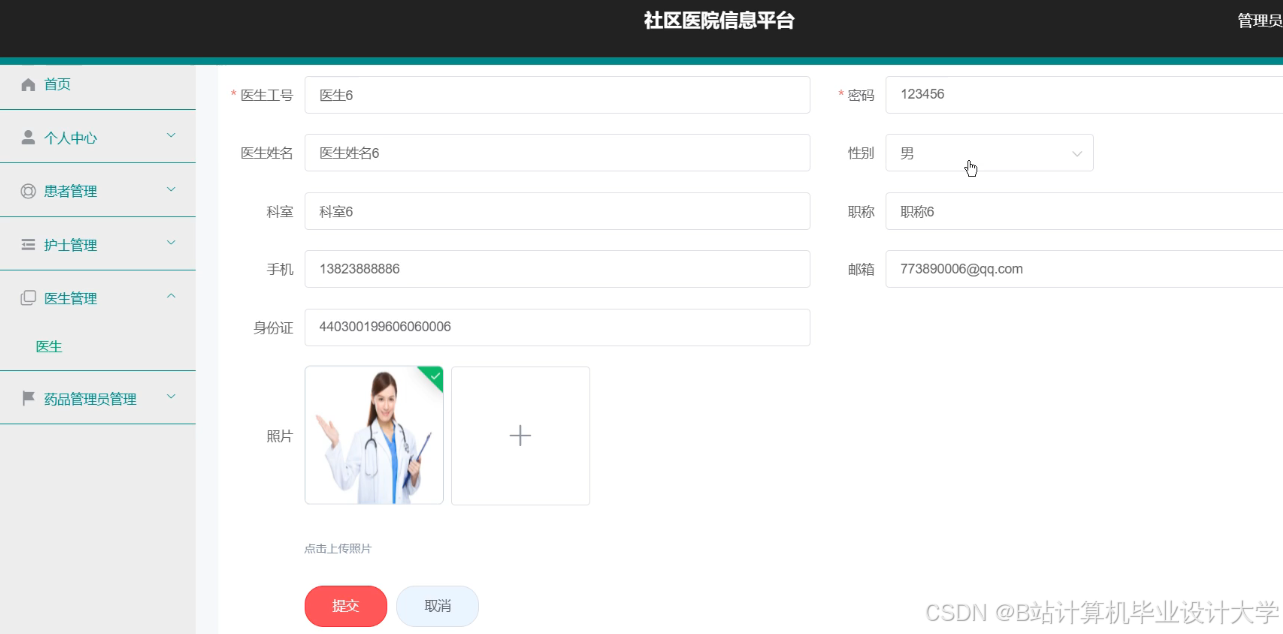Click the 身份证 input field

point(557,327)
